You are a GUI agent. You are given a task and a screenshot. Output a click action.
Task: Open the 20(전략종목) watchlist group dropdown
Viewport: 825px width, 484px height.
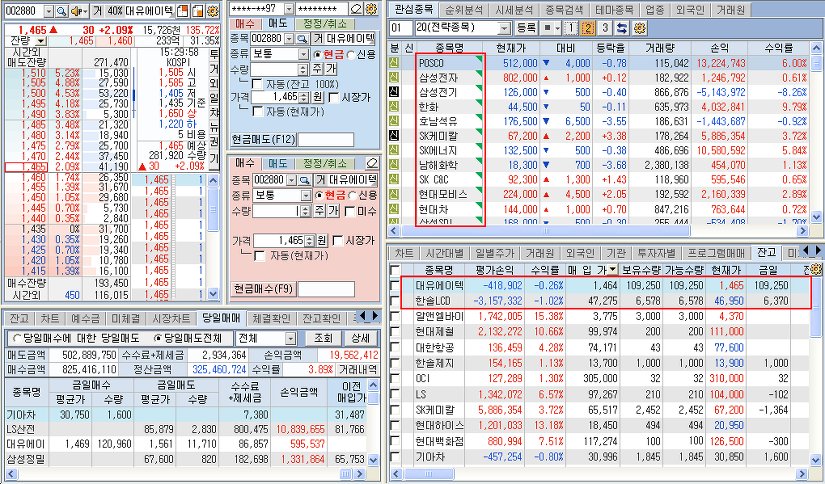pyautogui.click(x=505, y=28)
